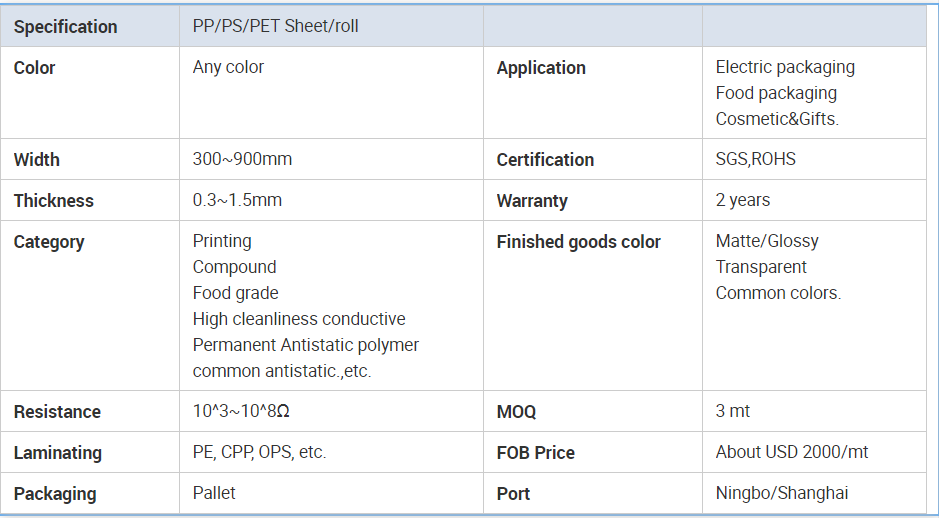Select the 0.3~1.5mm thickness value
The image size is (939, 518).
click(237, 200)
